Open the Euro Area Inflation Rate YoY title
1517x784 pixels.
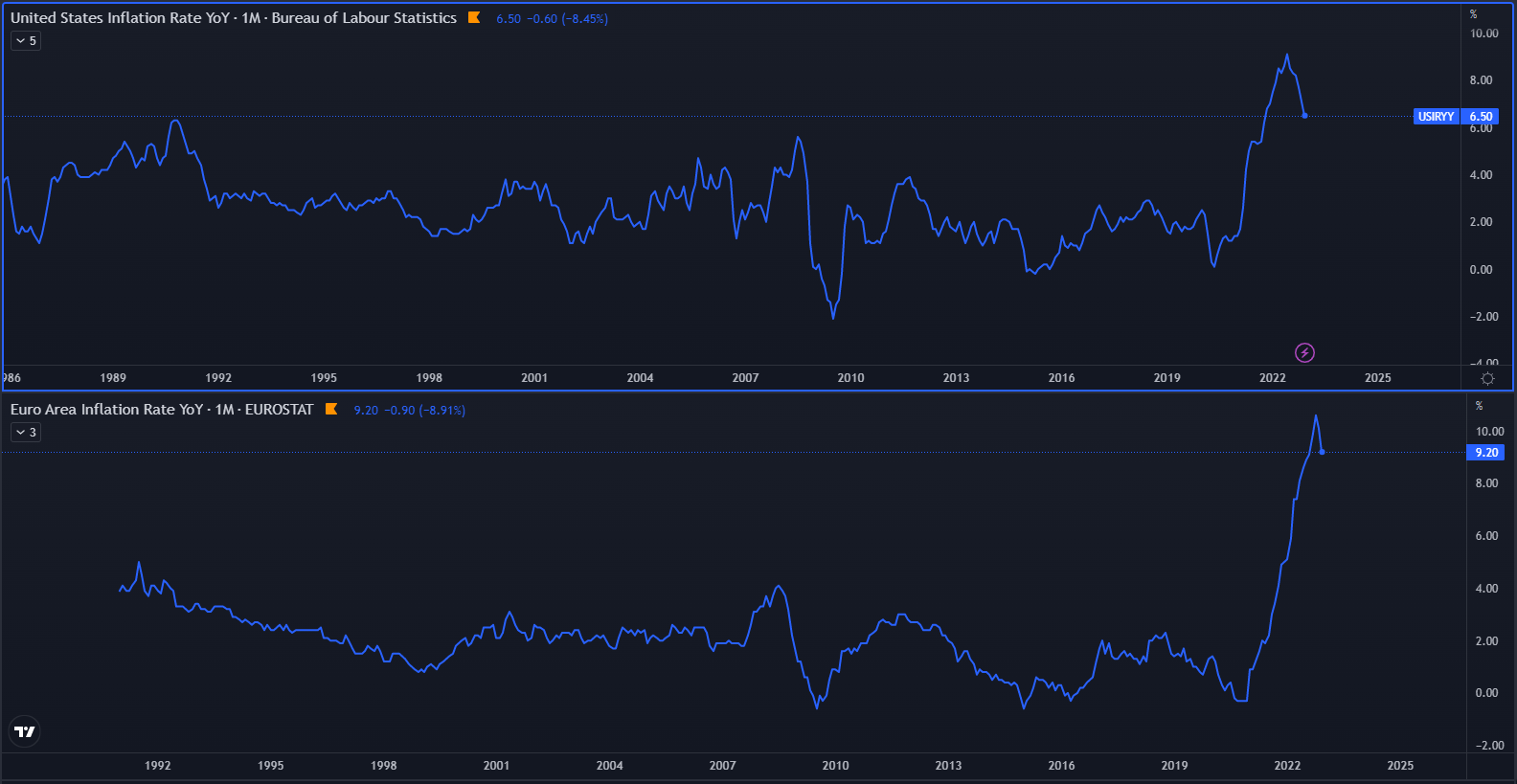click(162, 410)
